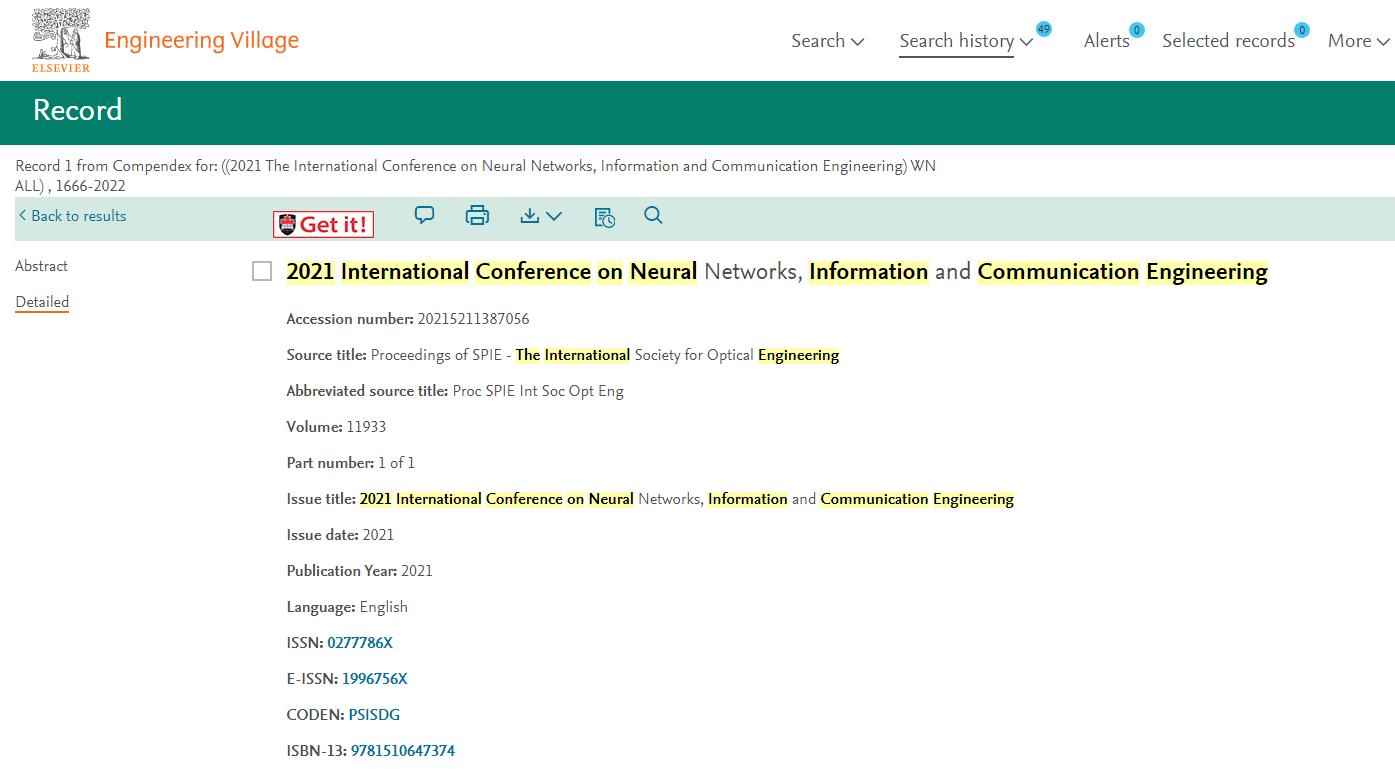Click the Issue title text
The width and height of the screenshot is (1395, 769).
(687, 499)
